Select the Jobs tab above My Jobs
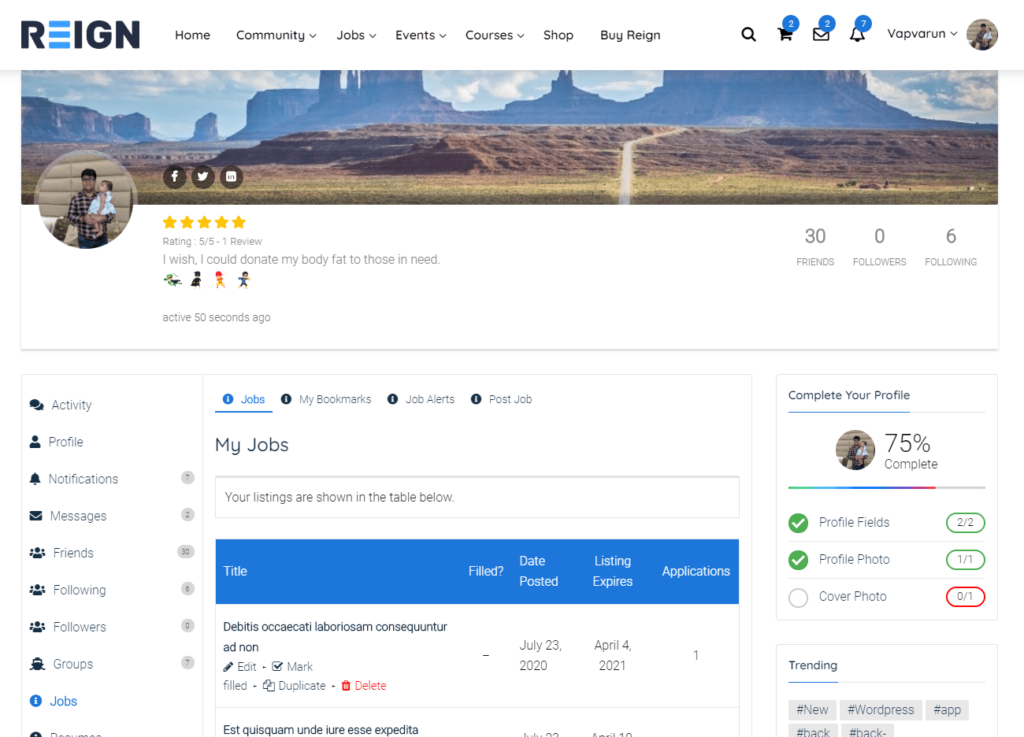The width and height of the screenshot is (1024, 737). [244, 399]
